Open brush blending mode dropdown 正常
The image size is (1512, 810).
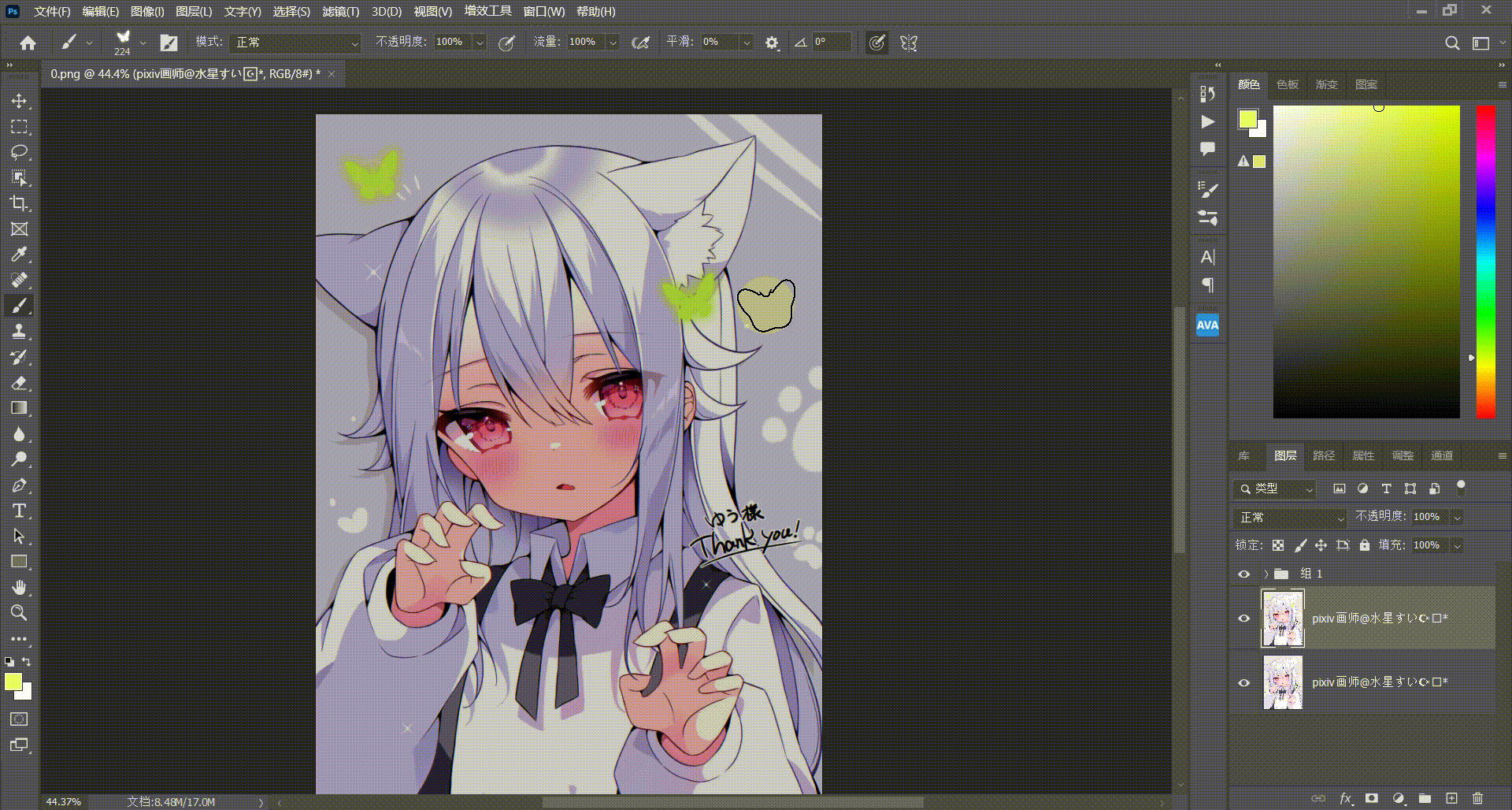295,43
